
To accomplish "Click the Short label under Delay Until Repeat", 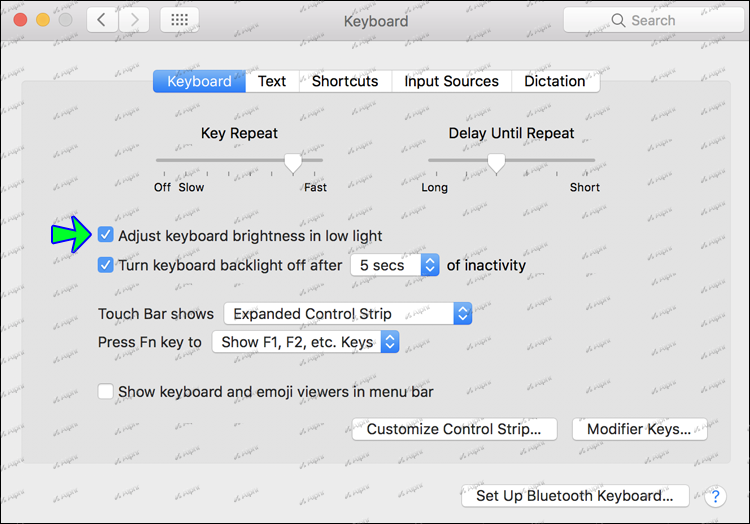I will (x=585, y=187).
